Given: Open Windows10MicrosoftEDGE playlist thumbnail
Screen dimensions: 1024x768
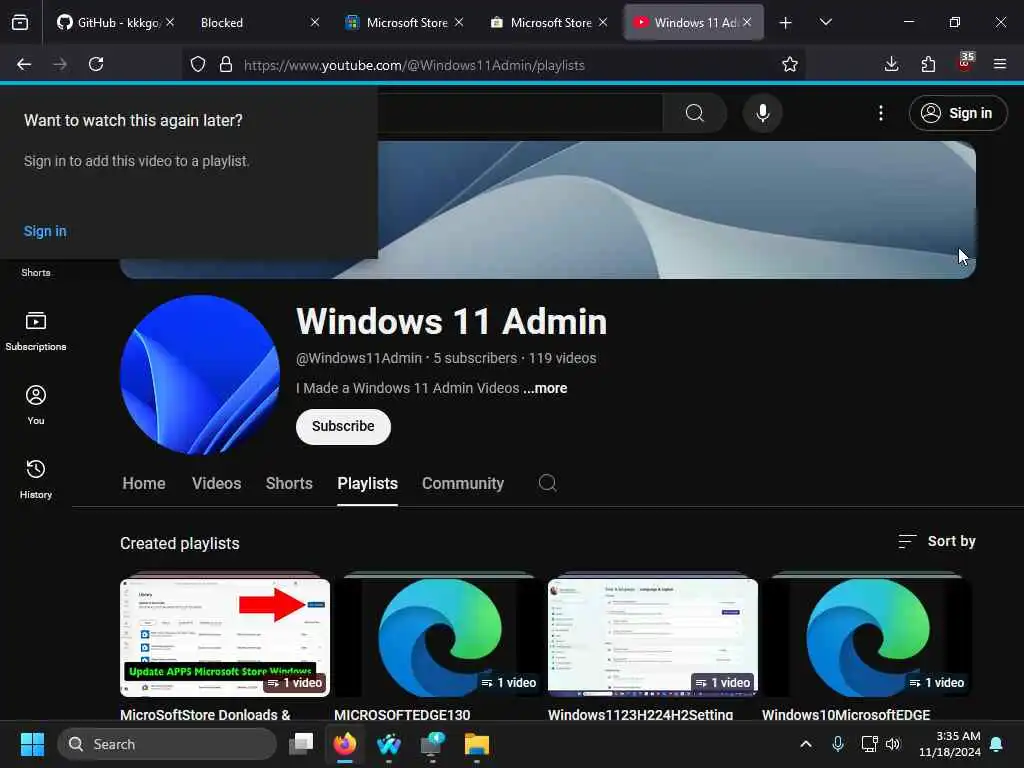Looking at the screenshot, I should [867, 638].
